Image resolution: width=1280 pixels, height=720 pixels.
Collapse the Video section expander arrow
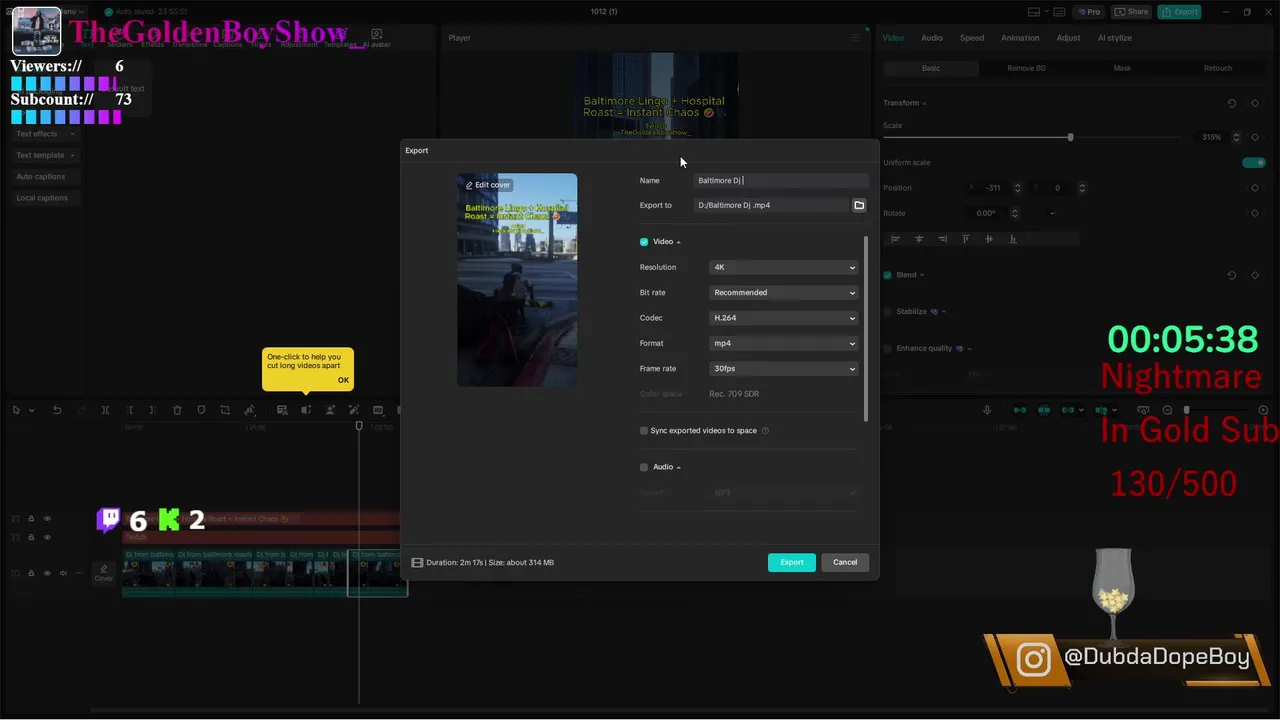(x=678, y=242)
